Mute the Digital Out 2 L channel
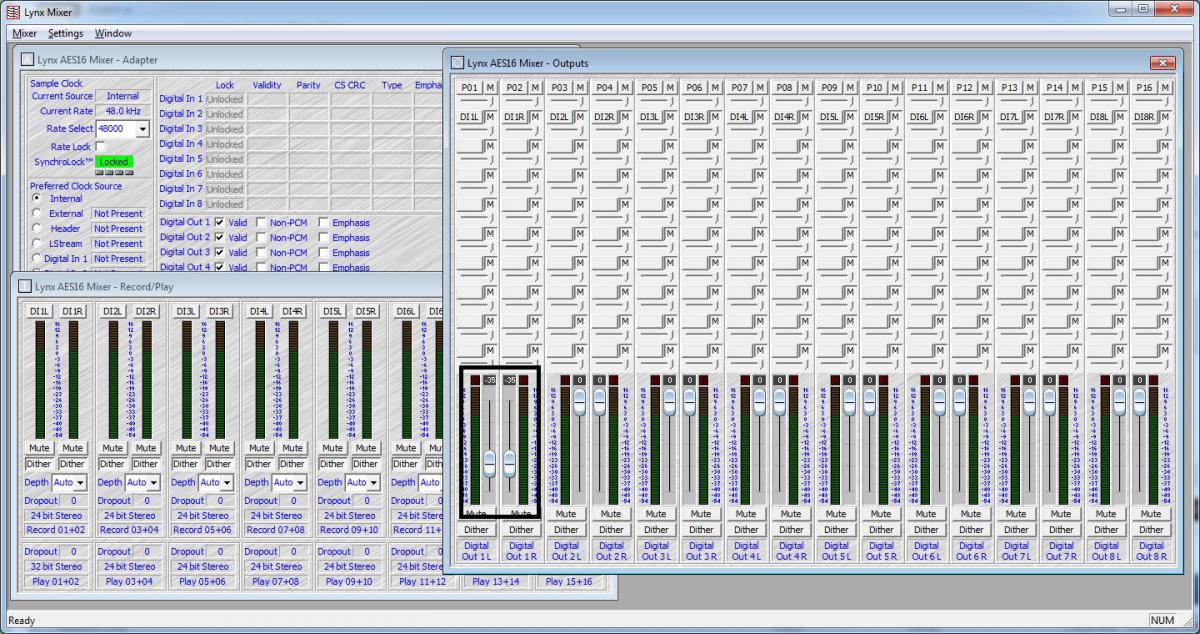The height and width of the screenshot is (634, 1200). tap(566, 514)
